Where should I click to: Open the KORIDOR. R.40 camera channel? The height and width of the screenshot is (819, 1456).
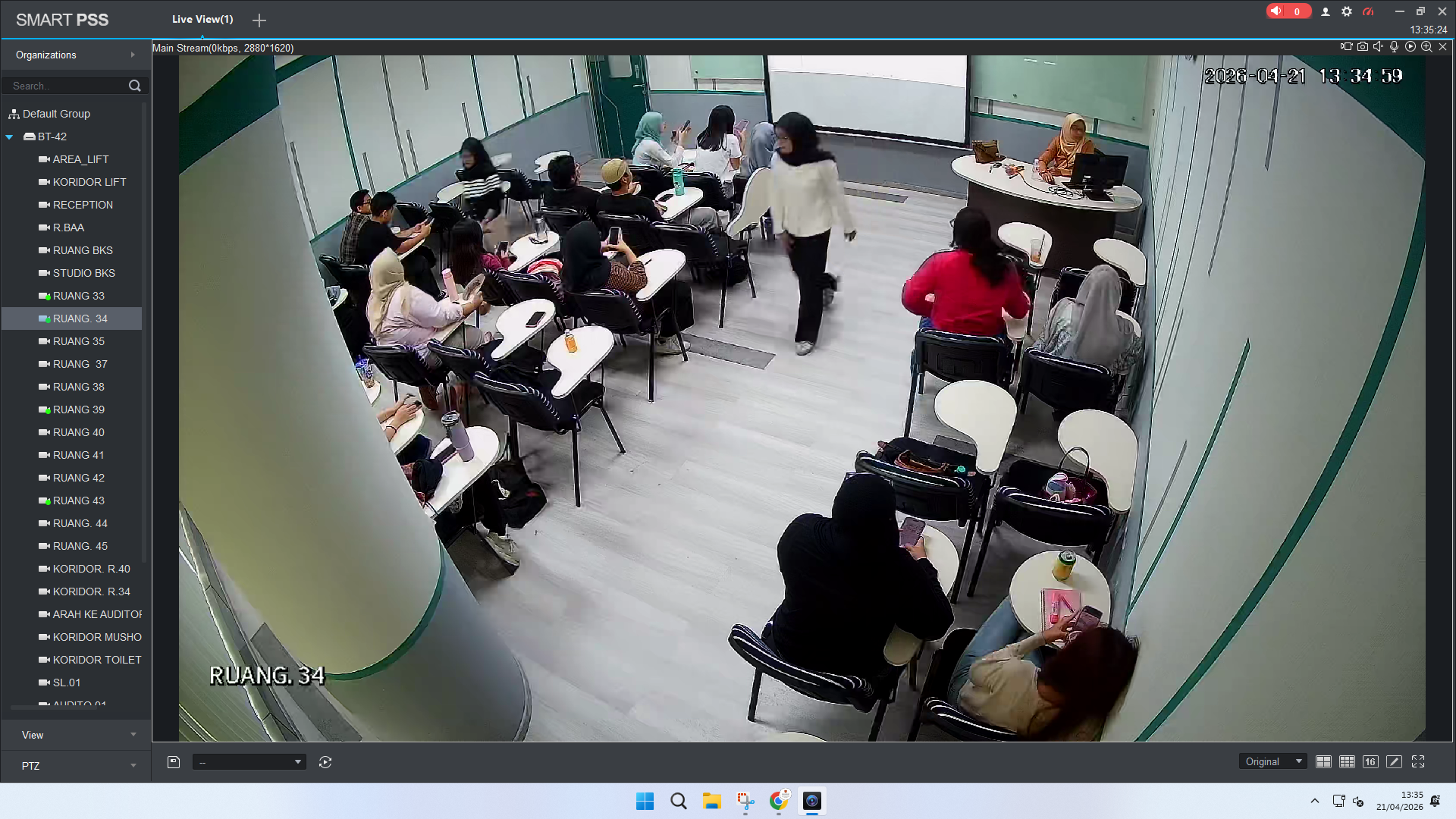84,569
